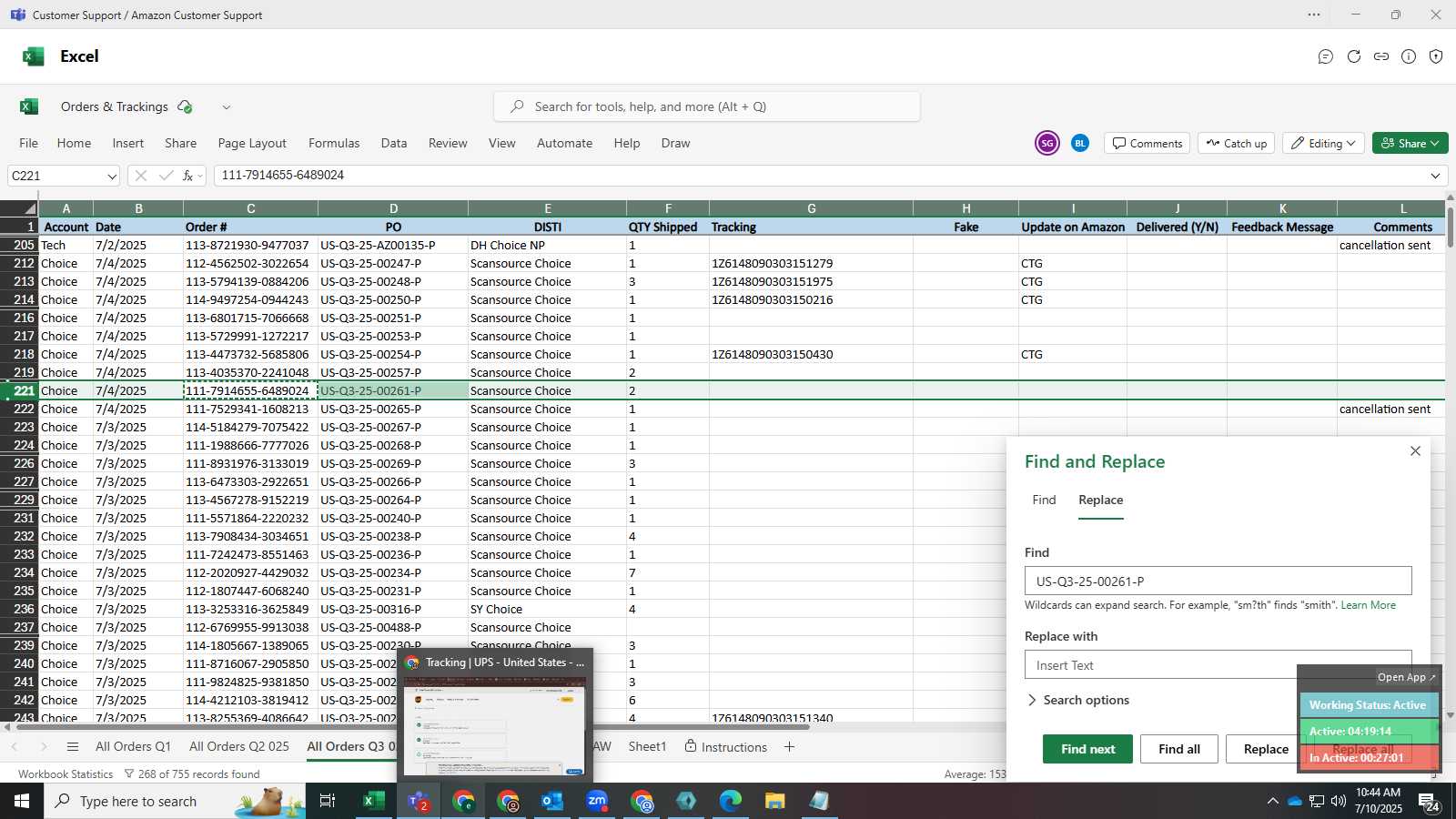The height and width of the screenshot is (819, 1456).
Task: Open Outlook from the taskbar
Action: [551, 801]
